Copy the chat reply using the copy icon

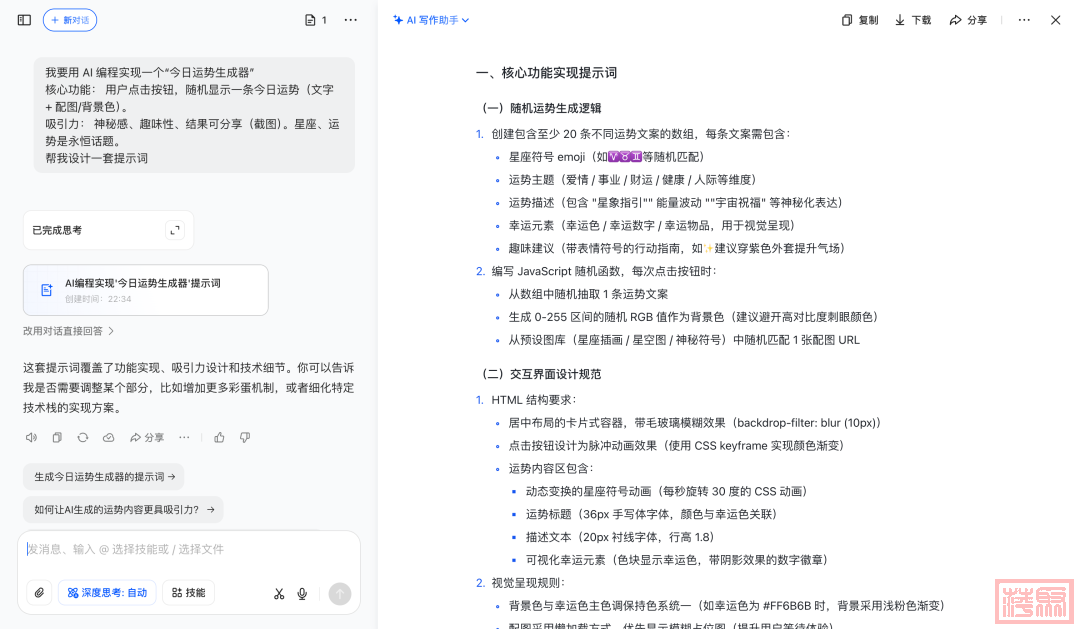click(x=57, y=437)
